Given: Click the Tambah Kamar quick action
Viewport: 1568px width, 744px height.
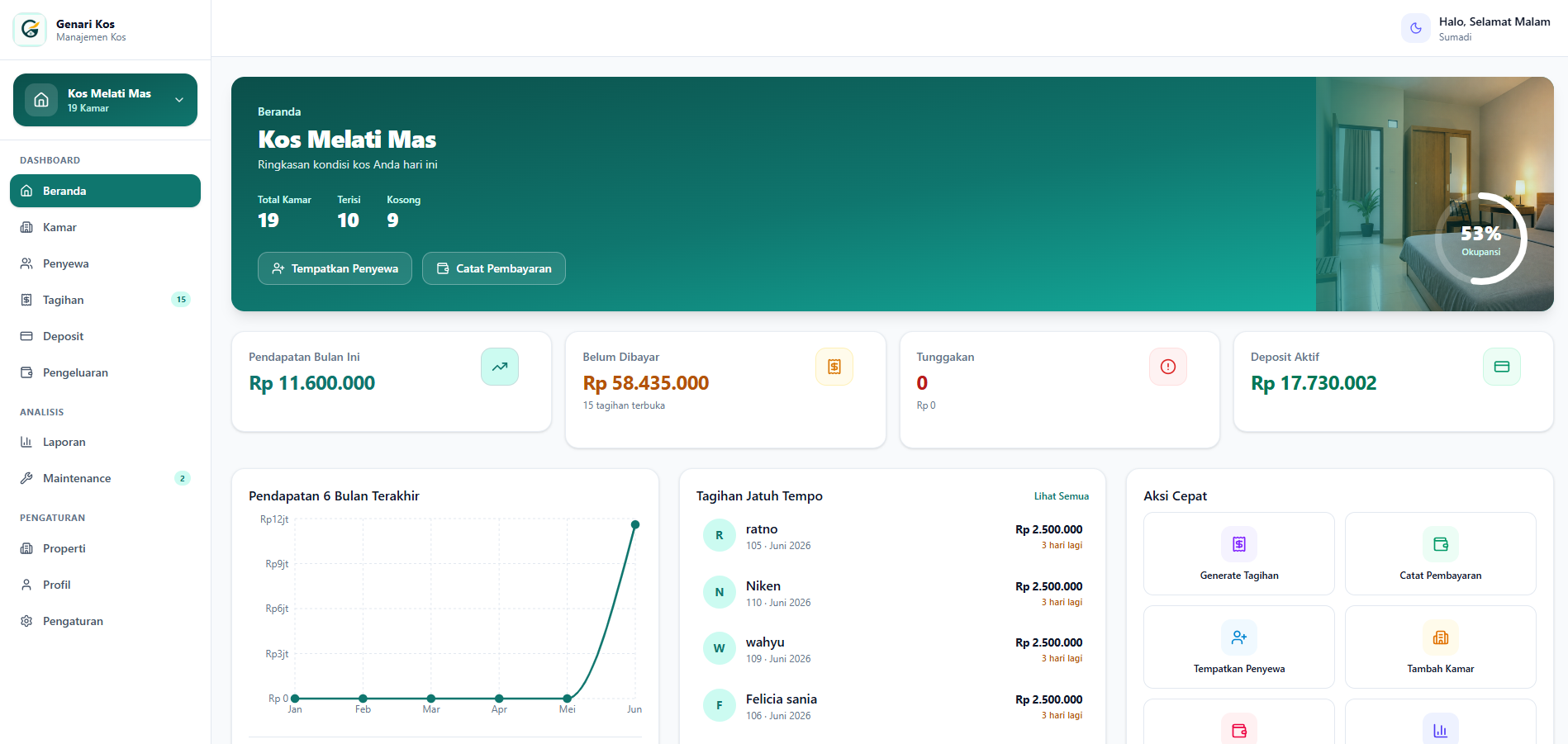Looking at the screenshot, I should (1441, 647).
